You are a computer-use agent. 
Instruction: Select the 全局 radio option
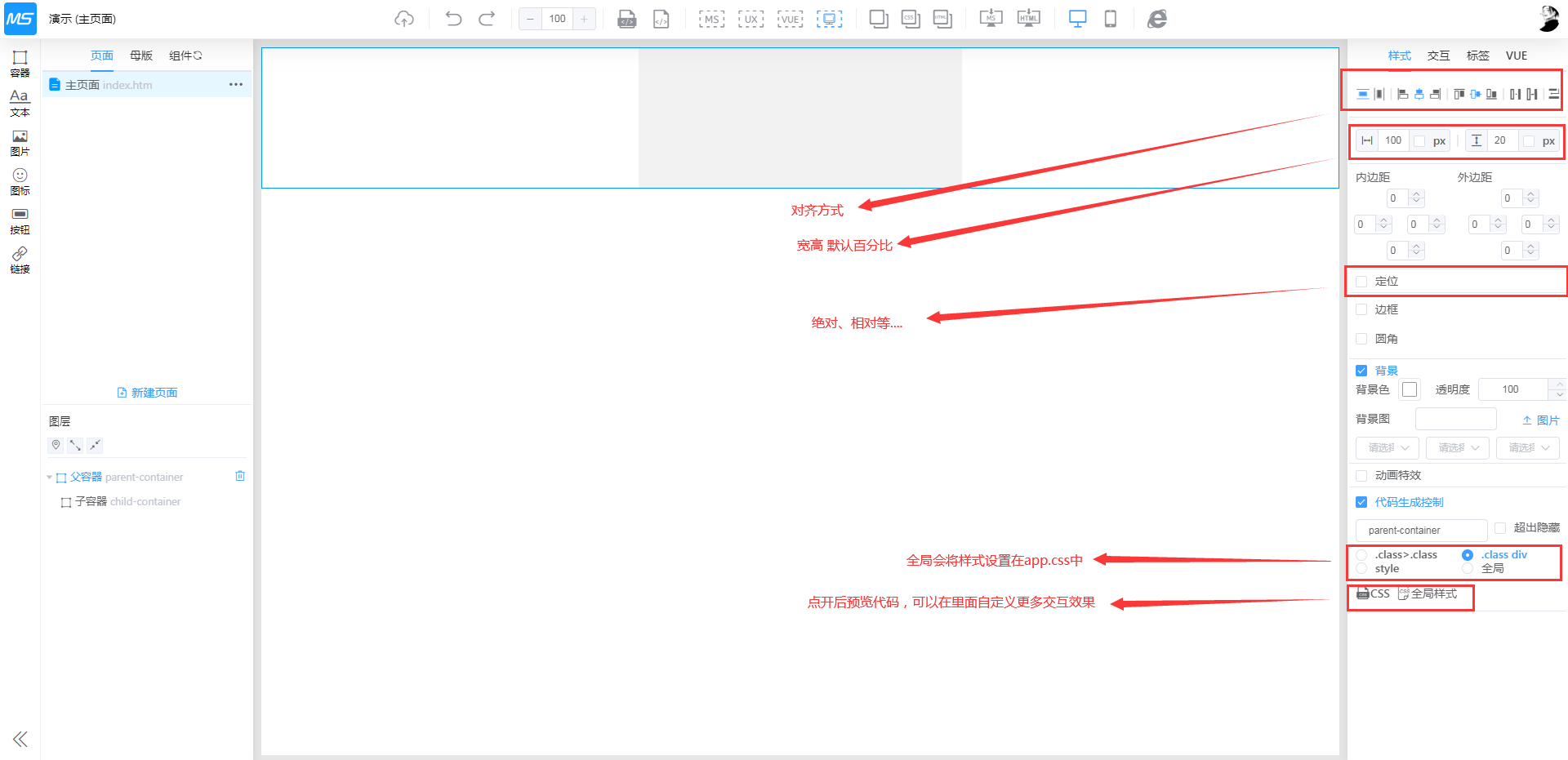[x=1468, y=568]
